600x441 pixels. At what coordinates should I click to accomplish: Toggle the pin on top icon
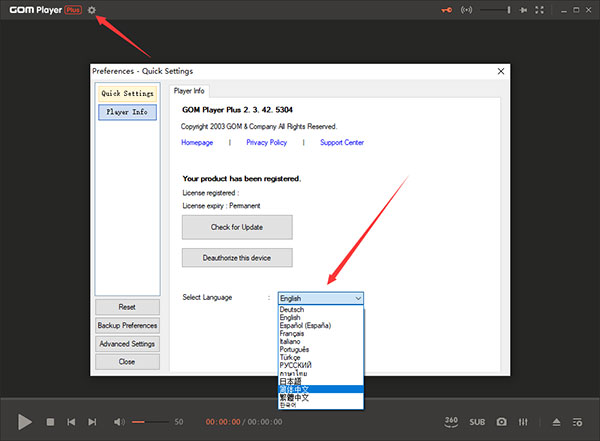(523, 10)
